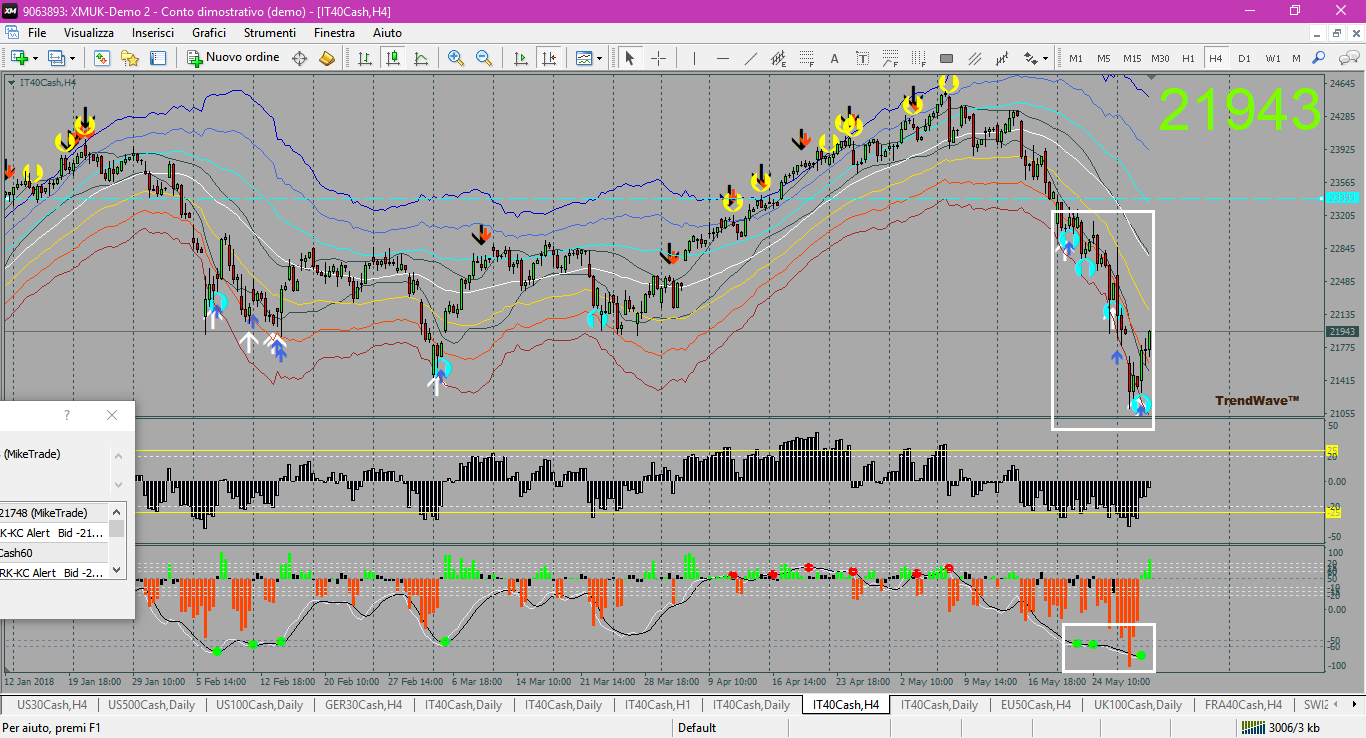Image resolution: width=1366 pixels, height=738 pixels.
Task: Click the Nuovo ordine button
Action: 234,58
